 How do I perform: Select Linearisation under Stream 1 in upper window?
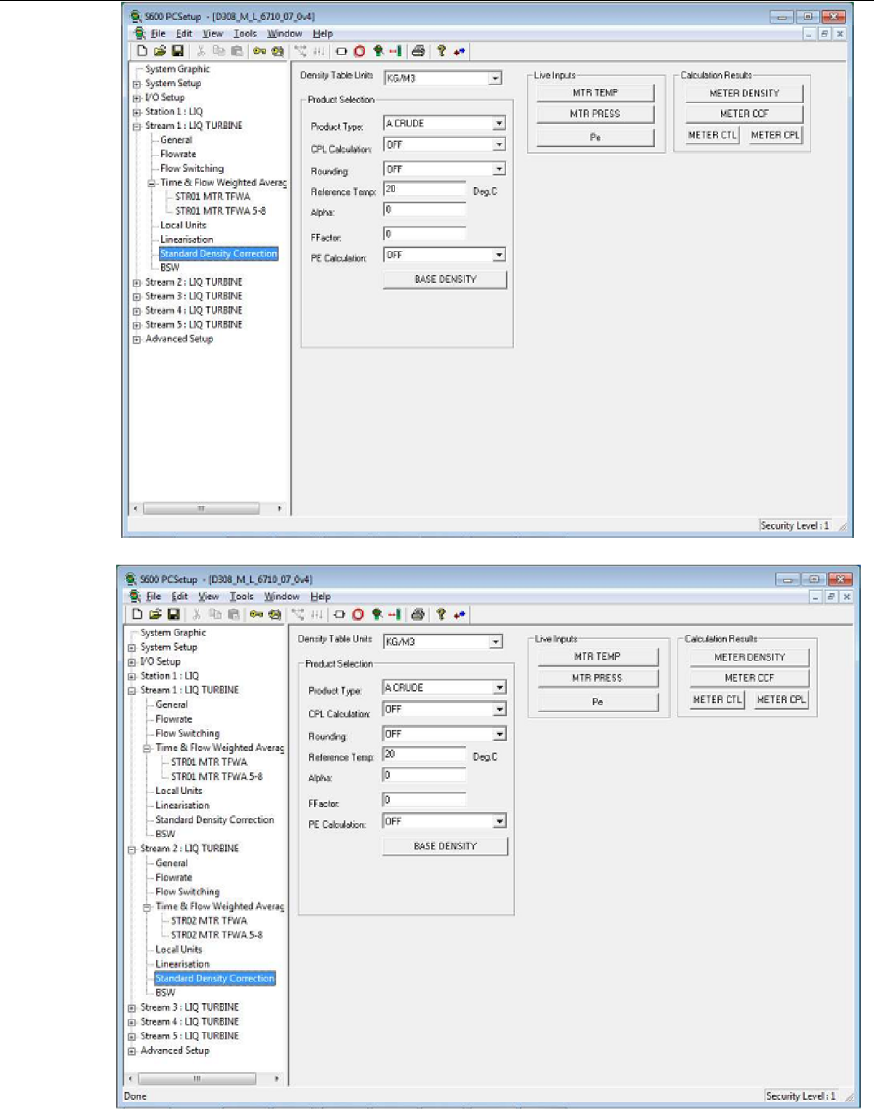click(186, 240)
